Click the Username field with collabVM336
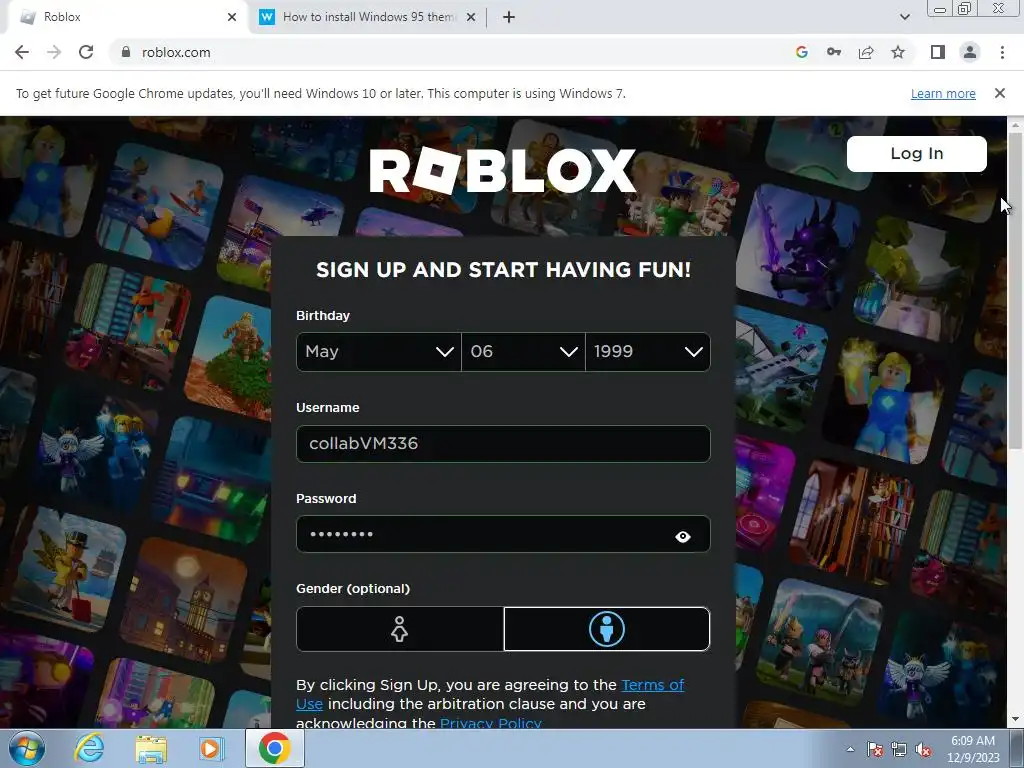 pyautogui.click(x=503, y=444)
